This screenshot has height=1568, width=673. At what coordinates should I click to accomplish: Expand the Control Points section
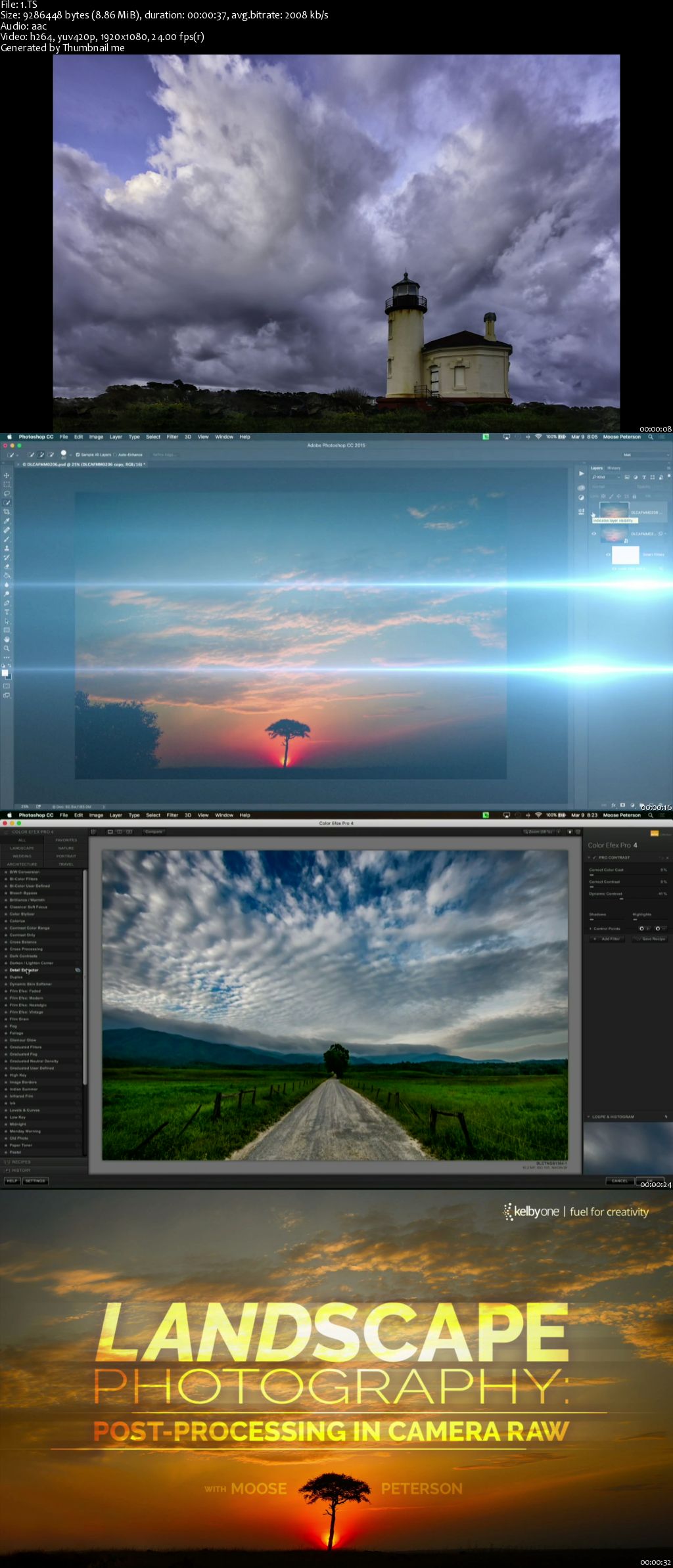[590, 929]
